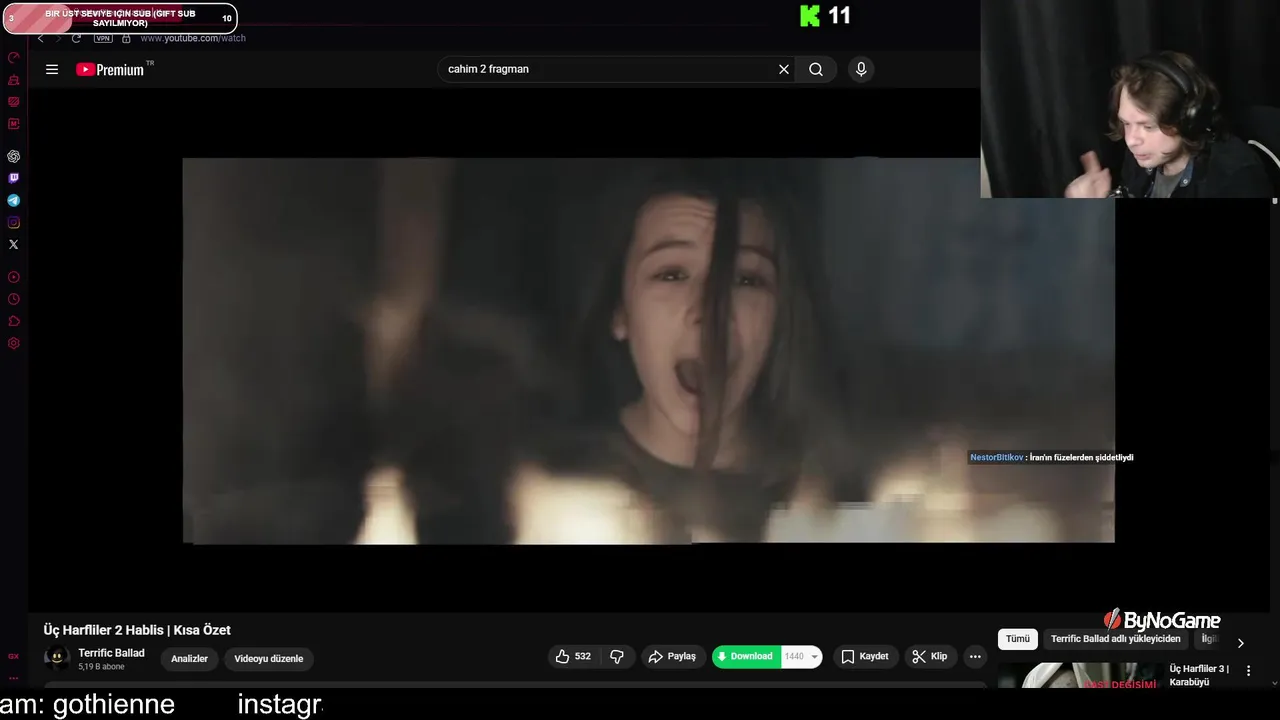Clear the search box with the X
1280x720 pixels.
point(784,69)
